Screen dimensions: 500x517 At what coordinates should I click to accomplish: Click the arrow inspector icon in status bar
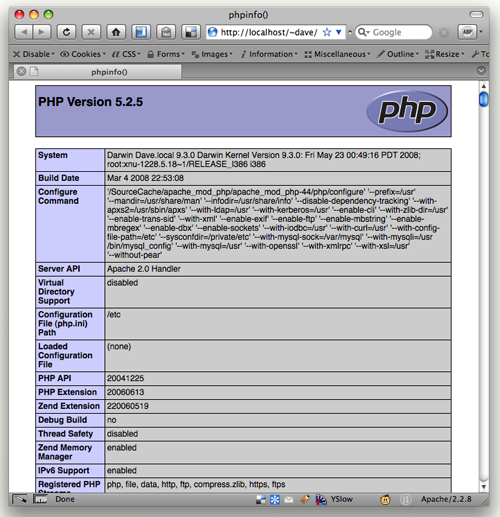[x=20, y=499]
